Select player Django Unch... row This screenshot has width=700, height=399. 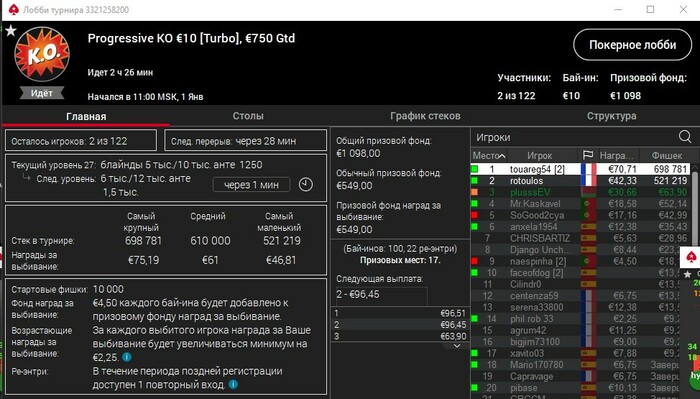pyautogui.click(x=576, y=250)
